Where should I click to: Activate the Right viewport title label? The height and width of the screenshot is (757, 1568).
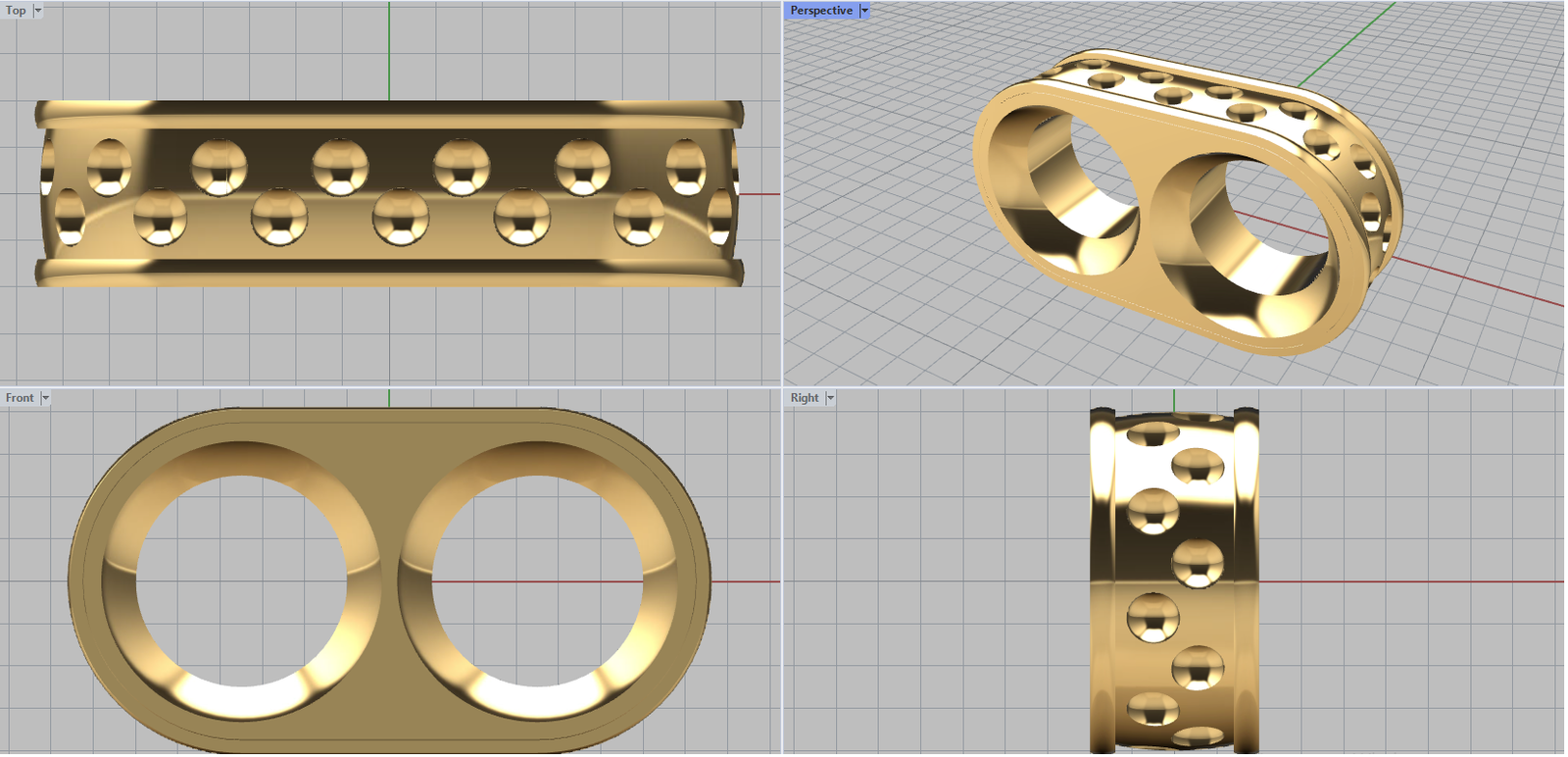click(805, 398)
